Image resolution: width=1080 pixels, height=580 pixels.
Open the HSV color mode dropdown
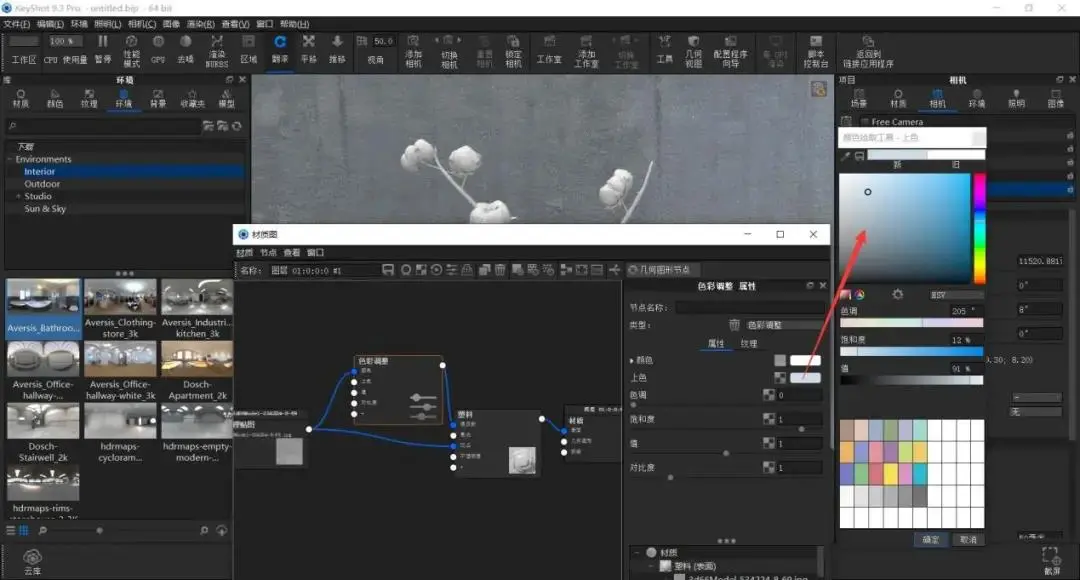tap(954, 295)
